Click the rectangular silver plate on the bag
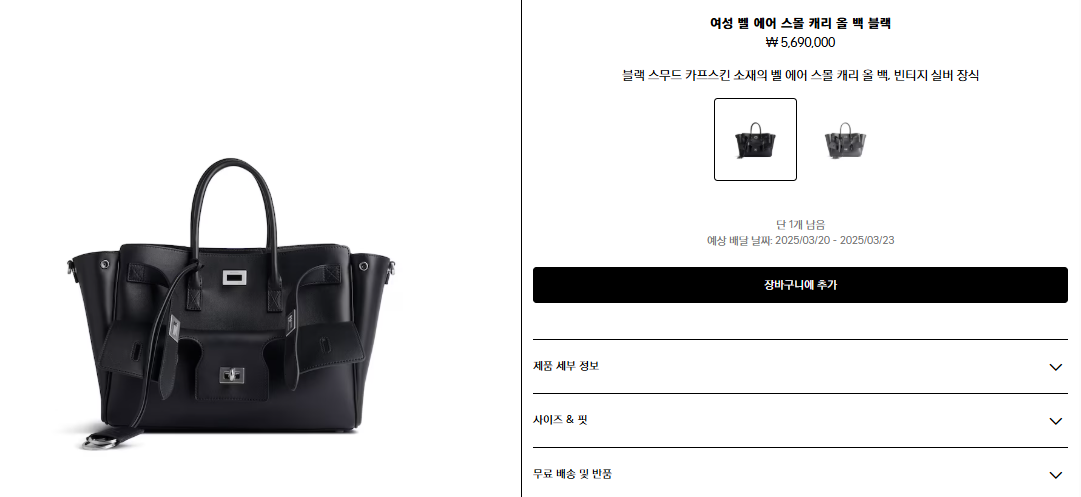1081x497 pixels. click(x=235, y=277)
